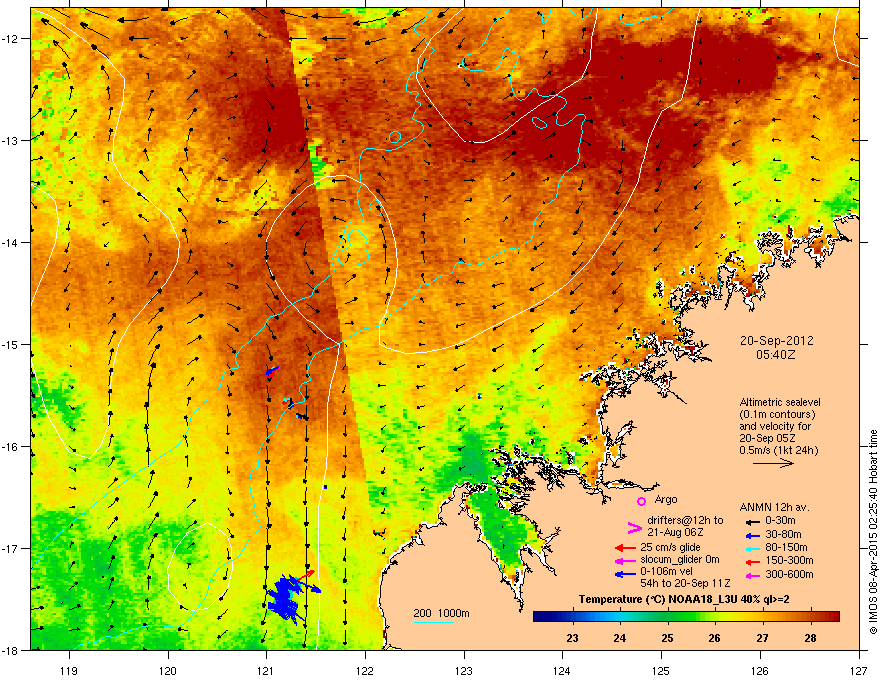Click the '0-106m vel' legend label
This screenshot has height=680, width=880.
coord(666,573)
